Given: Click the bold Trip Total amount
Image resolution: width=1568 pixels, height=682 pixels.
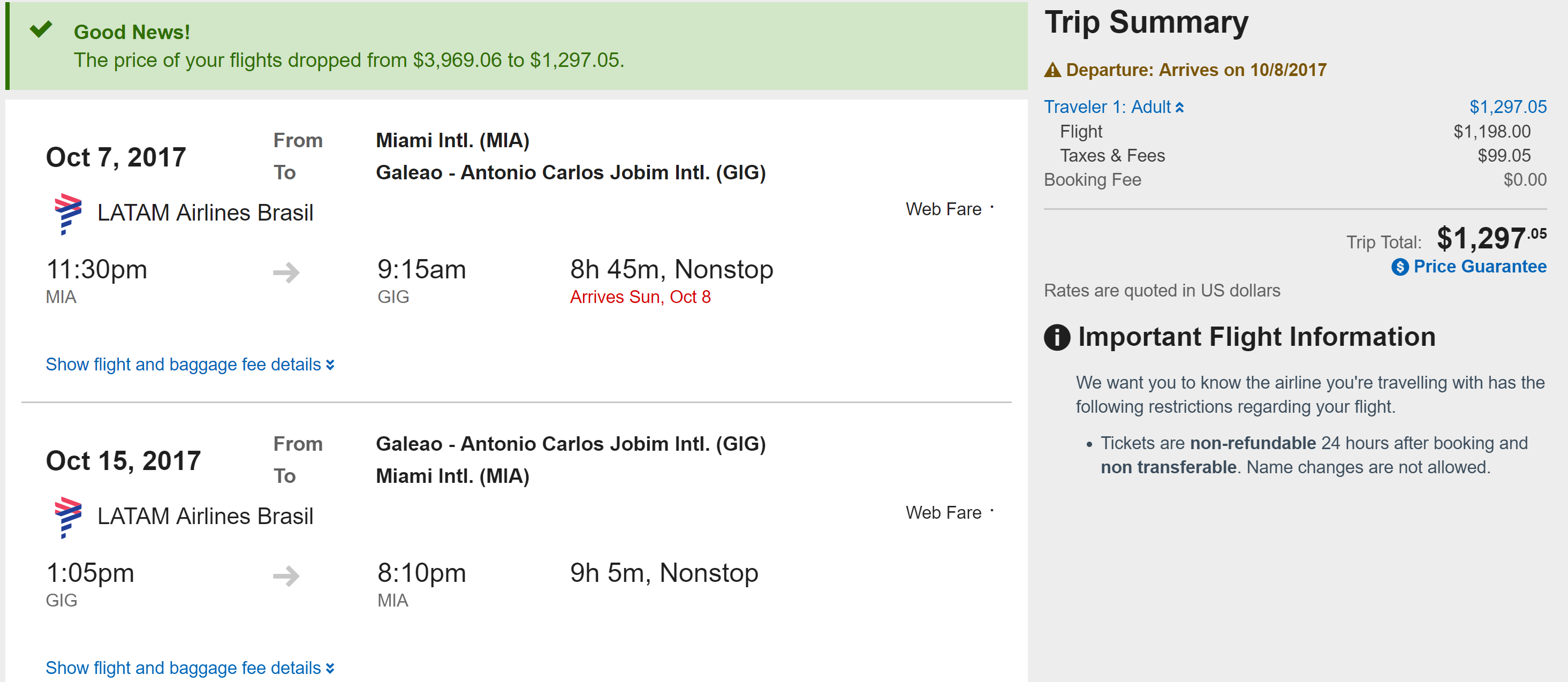Looking at the screenshot, I should coord(1490,238).
